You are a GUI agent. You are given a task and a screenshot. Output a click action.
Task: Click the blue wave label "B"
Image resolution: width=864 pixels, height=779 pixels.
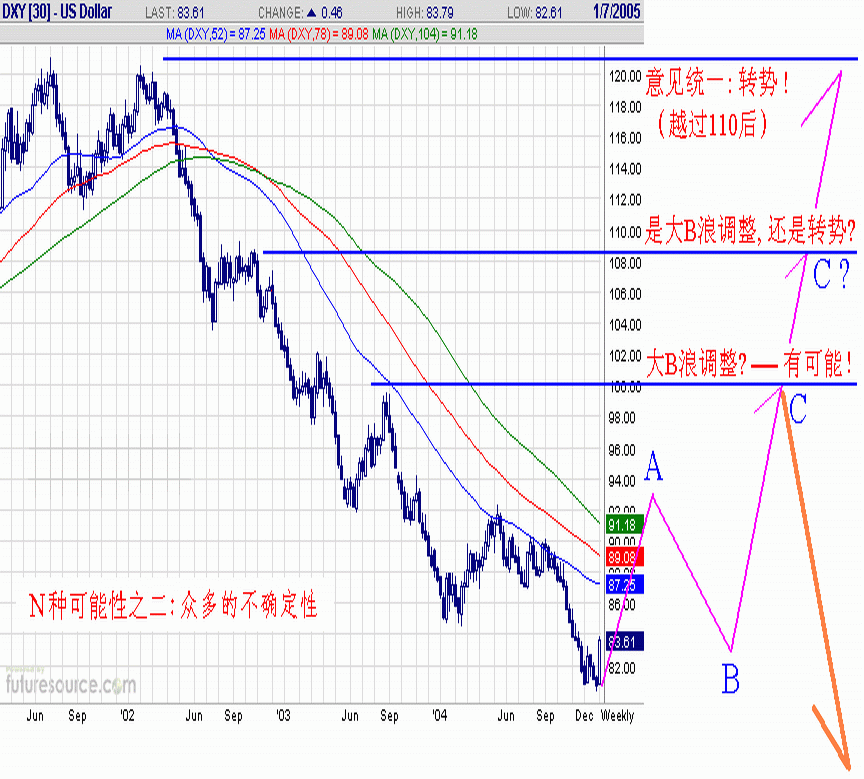(731, 679)
